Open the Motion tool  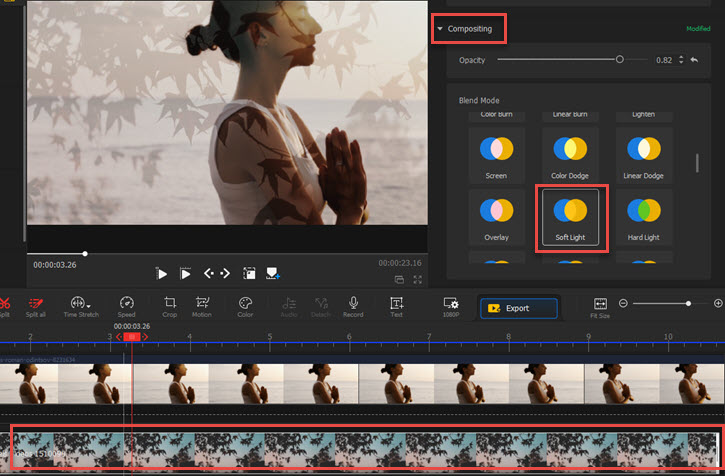(202, 303)
